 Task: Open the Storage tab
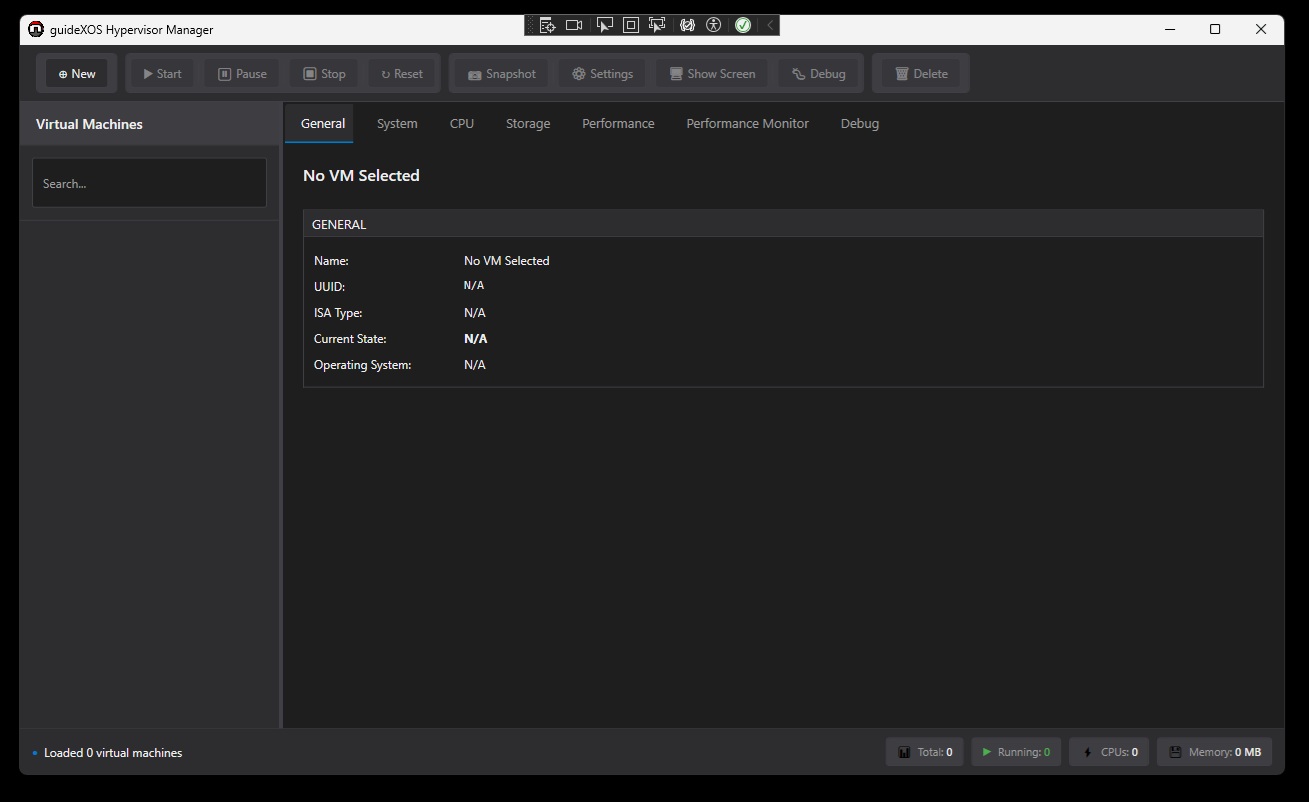(528, 123)
